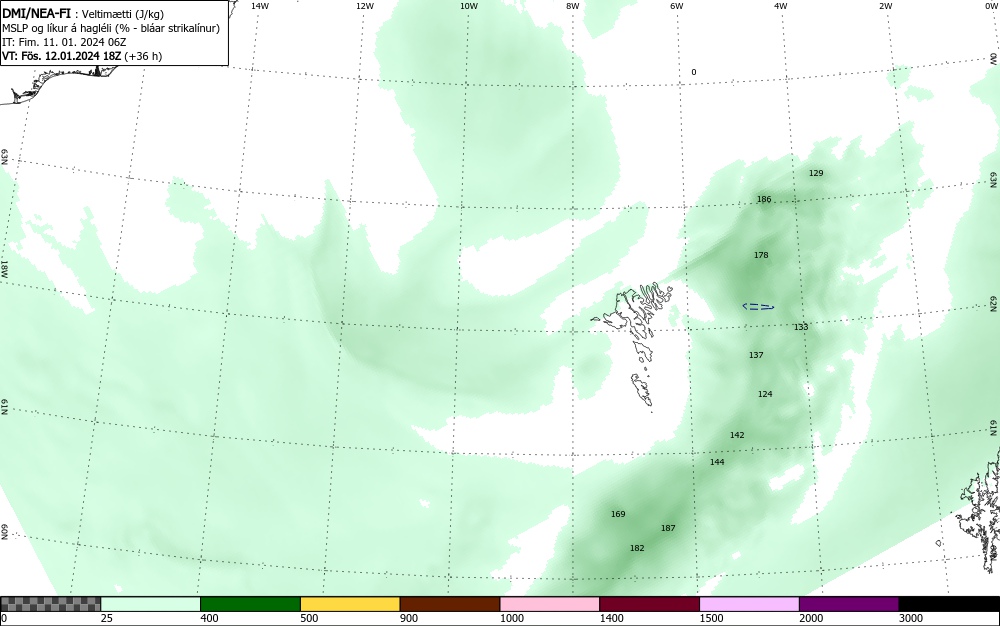Click the map value 182
This screenshot has height=626, width=1000.
(x=636, y=548)
